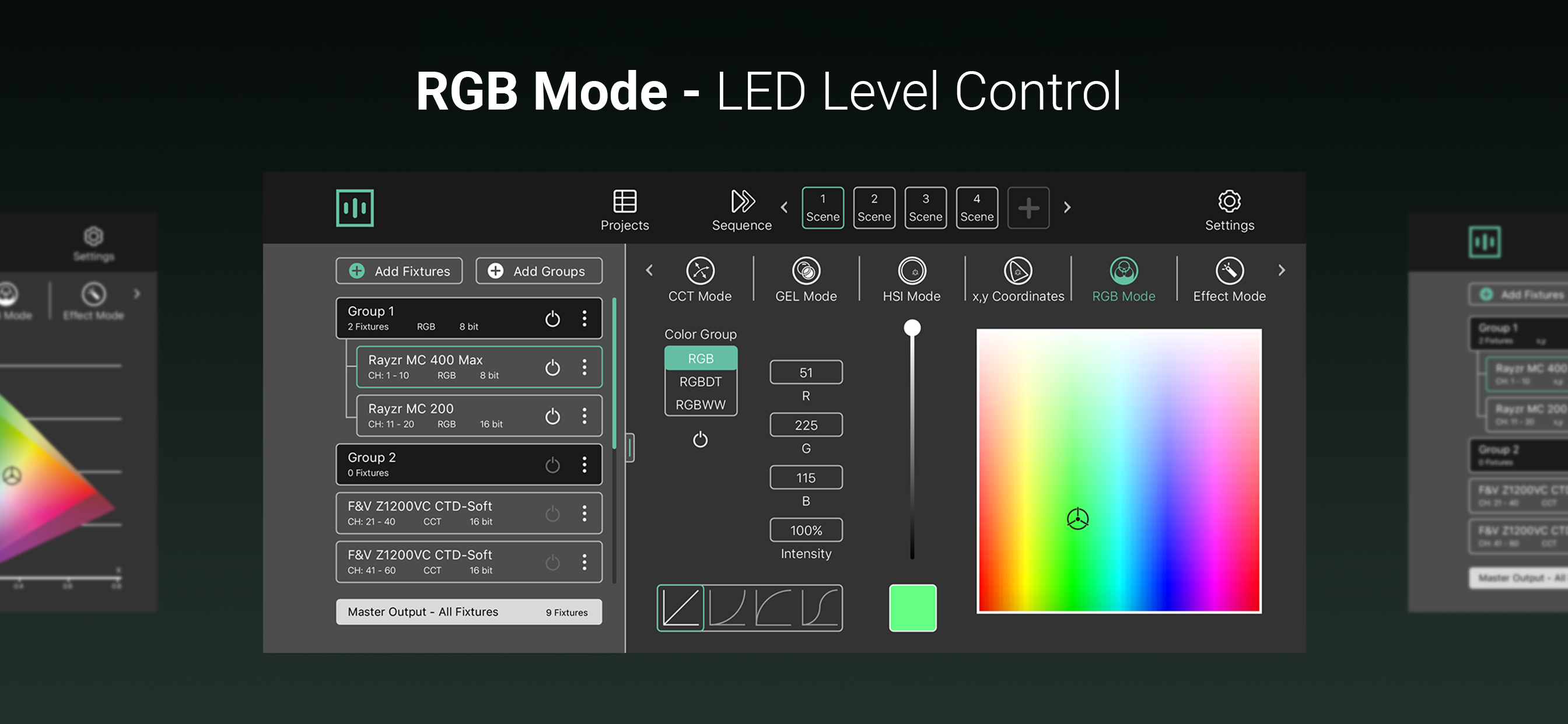Select Scene 1 tab
Image resolution: width=1568 pixels, height=724 pixels.
pyautogui.click(x=823, y=208)
